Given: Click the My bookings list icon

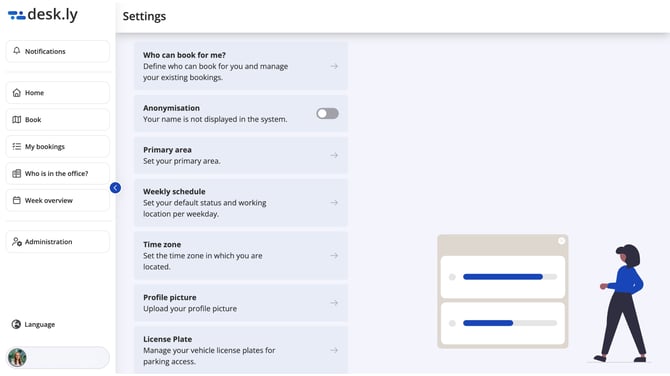Looking at the screenshot, I should point(17,147).
